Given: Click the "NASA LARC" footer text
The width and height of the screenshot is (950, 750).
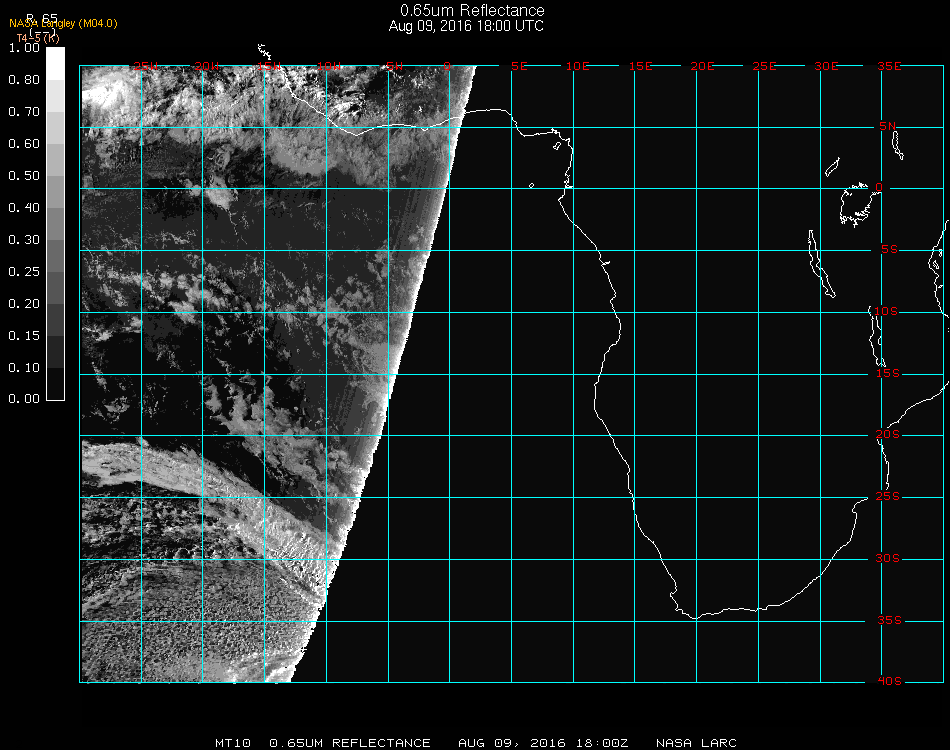Looking at the screenshot, I should (696, 743).
